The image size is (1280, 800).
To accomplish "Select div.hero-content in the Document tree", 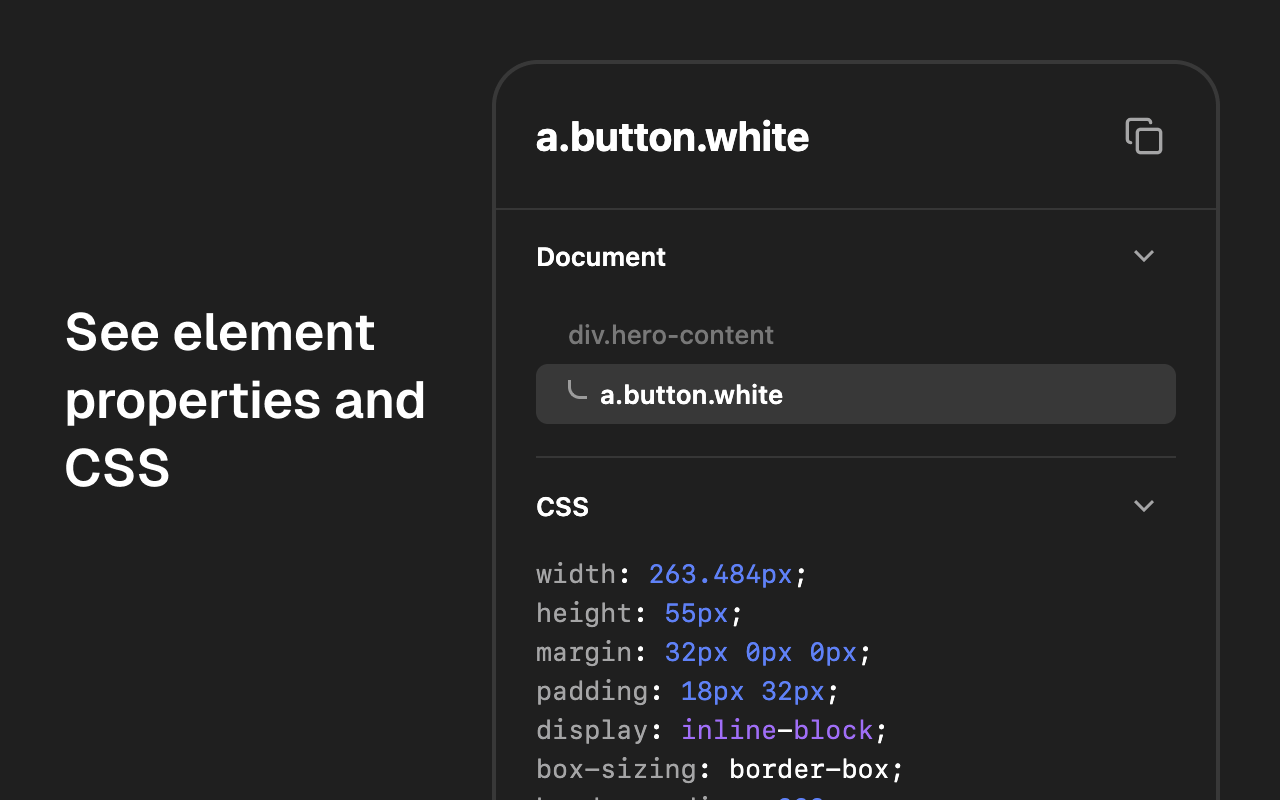I will click(670, 335).
